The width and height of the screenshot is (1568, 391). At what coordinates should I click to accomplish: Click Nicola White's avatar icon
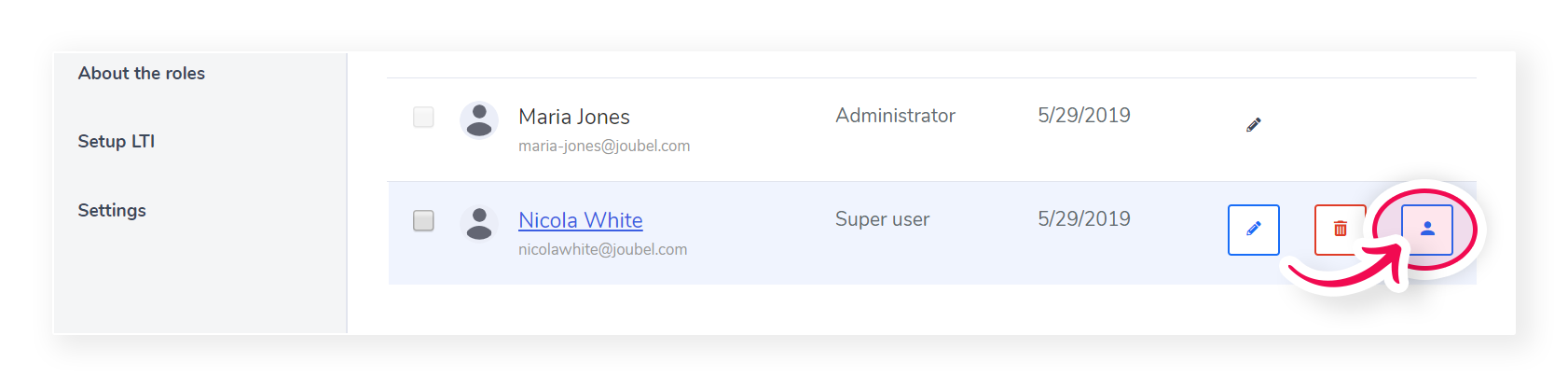click(479, 224)
